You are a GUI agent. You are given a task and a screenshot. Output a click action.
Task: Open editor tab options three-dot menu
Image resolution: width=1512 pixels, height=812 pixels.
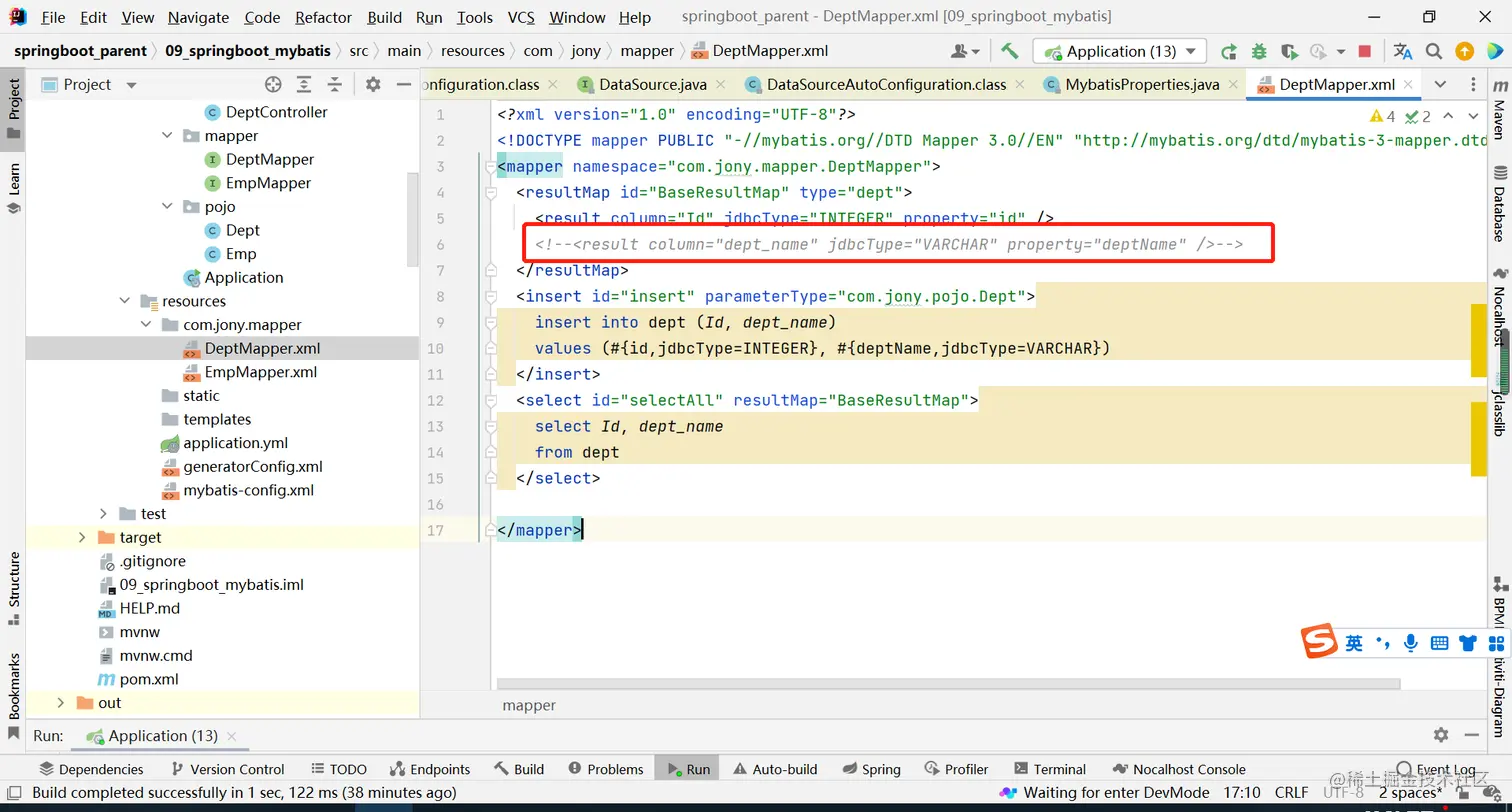[x=1473, y=85]
